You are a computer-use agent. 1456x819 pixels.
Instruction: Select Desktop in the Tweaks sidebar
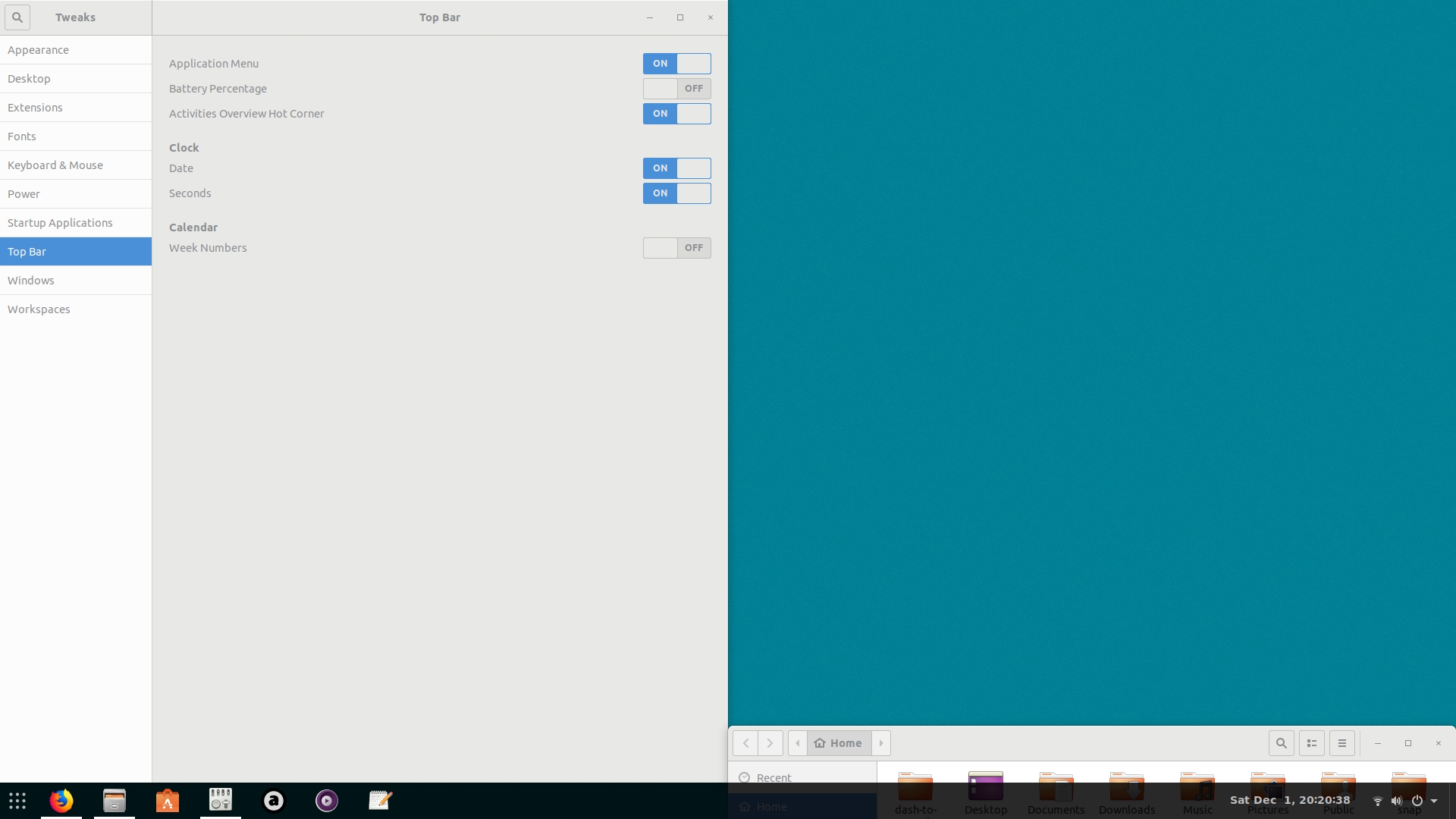tap(76, 79)
